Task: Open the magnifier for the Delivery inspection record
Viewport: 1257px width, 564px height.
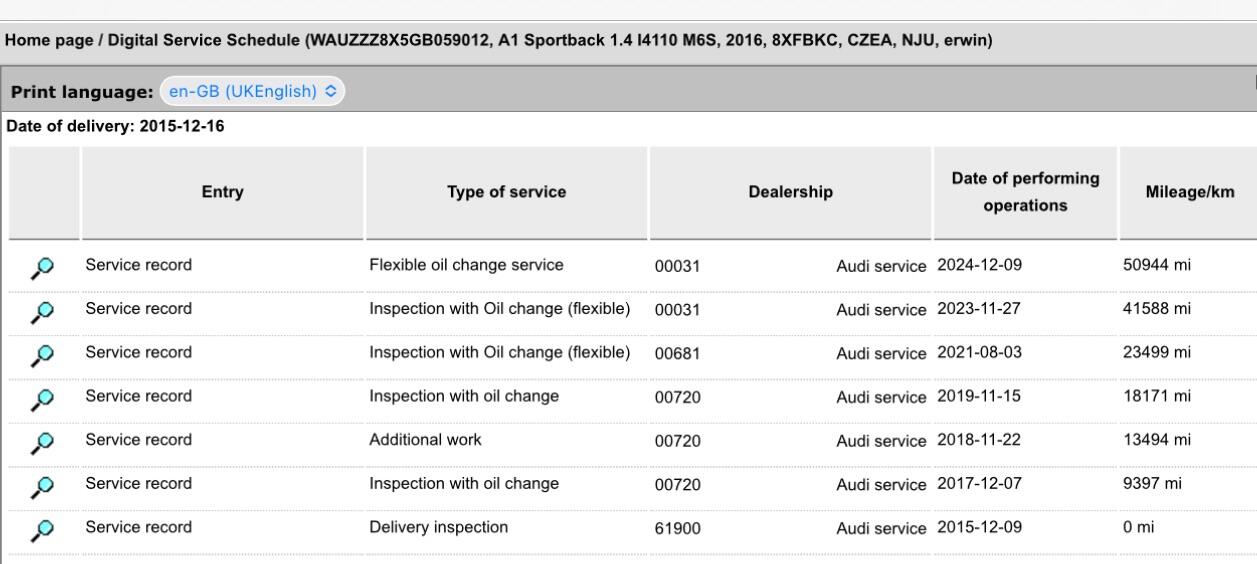Action: [42, 529]
